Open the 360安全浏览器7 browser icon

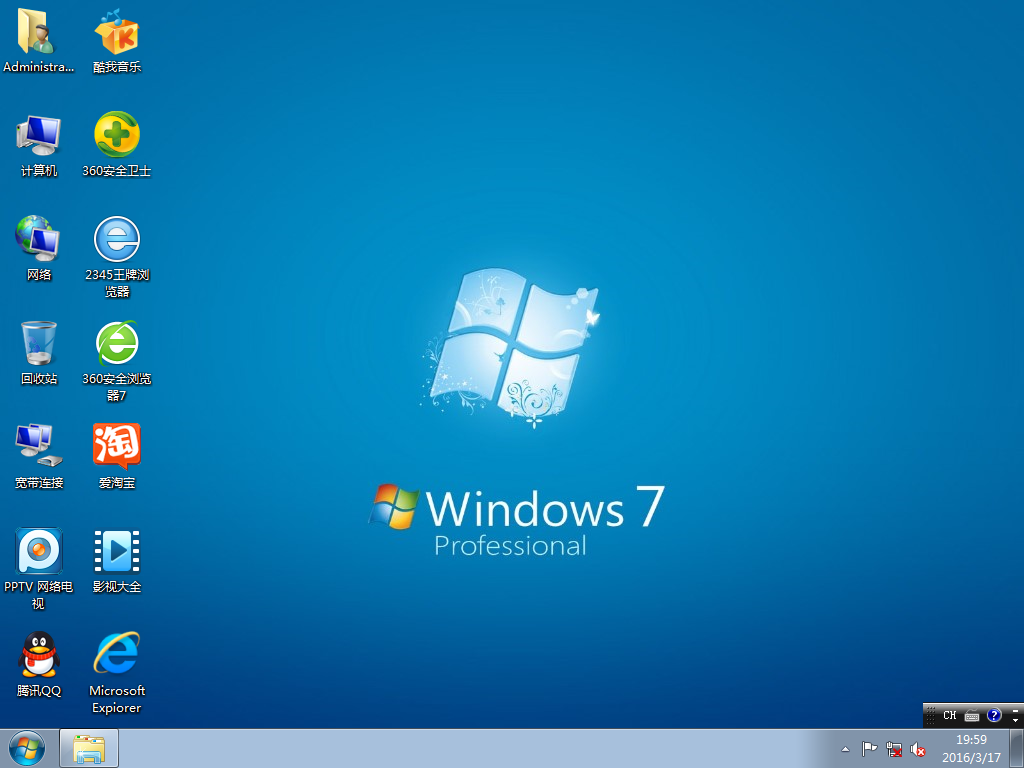[x=117, y=361]
